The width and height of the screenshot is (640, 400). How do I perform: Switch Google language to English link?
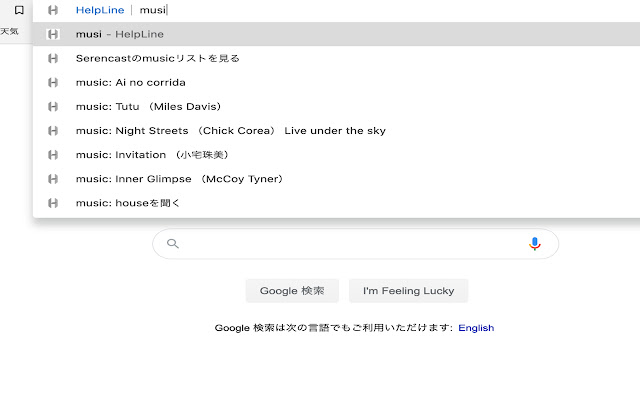(476, 328)
